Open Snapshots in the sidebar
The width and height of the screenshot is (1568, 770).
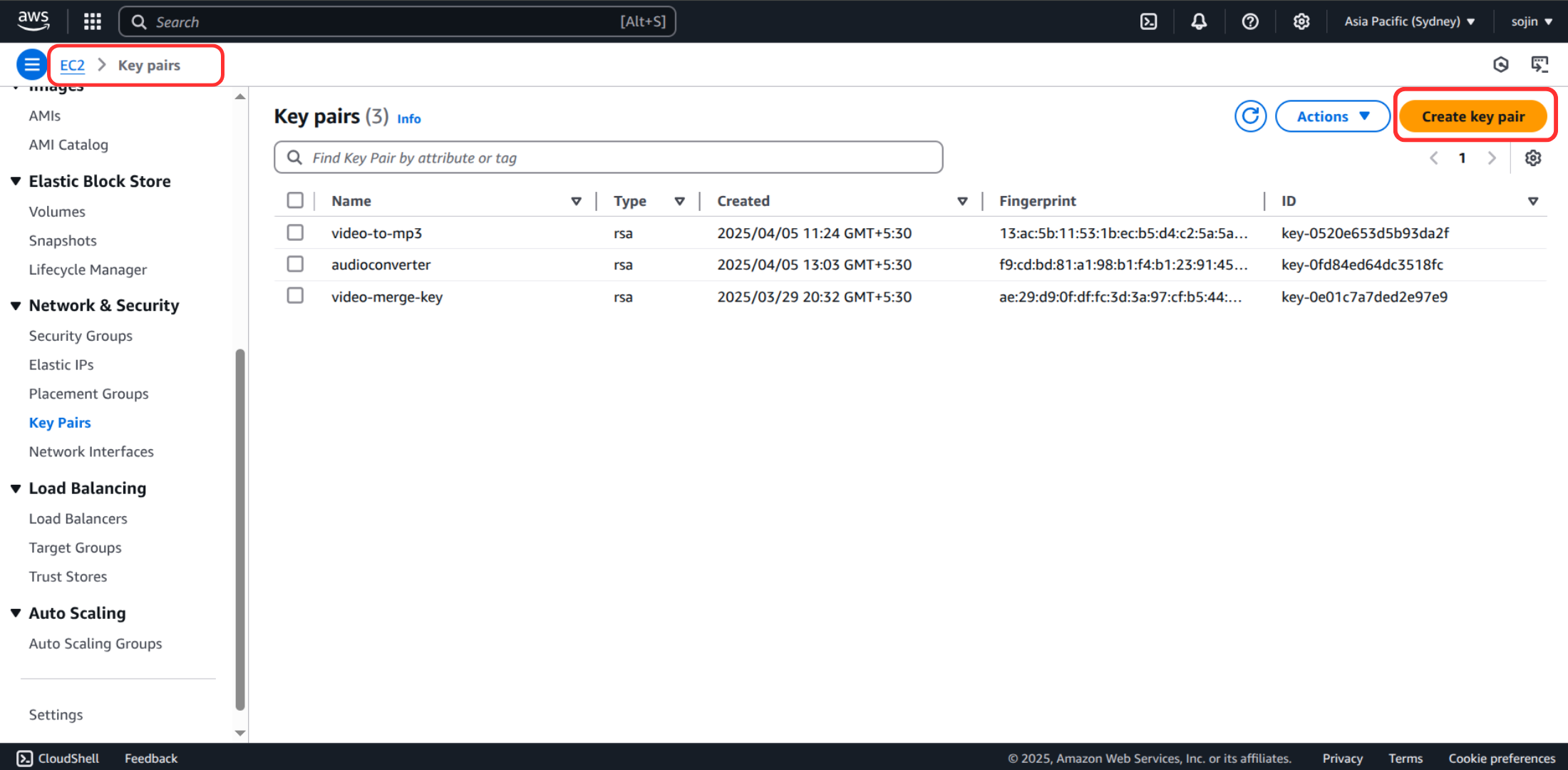(x=63, y=241)
